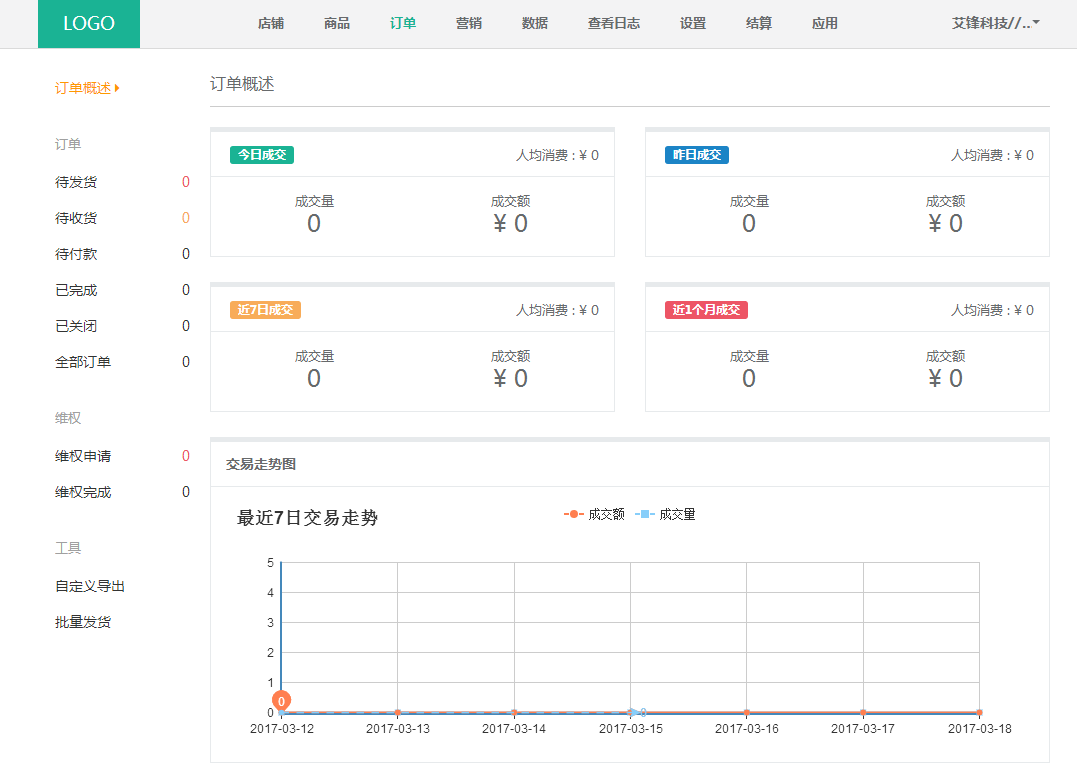1077x768 pixels.
Task: Select the 营销 navigation item
Action: point(469,23)
